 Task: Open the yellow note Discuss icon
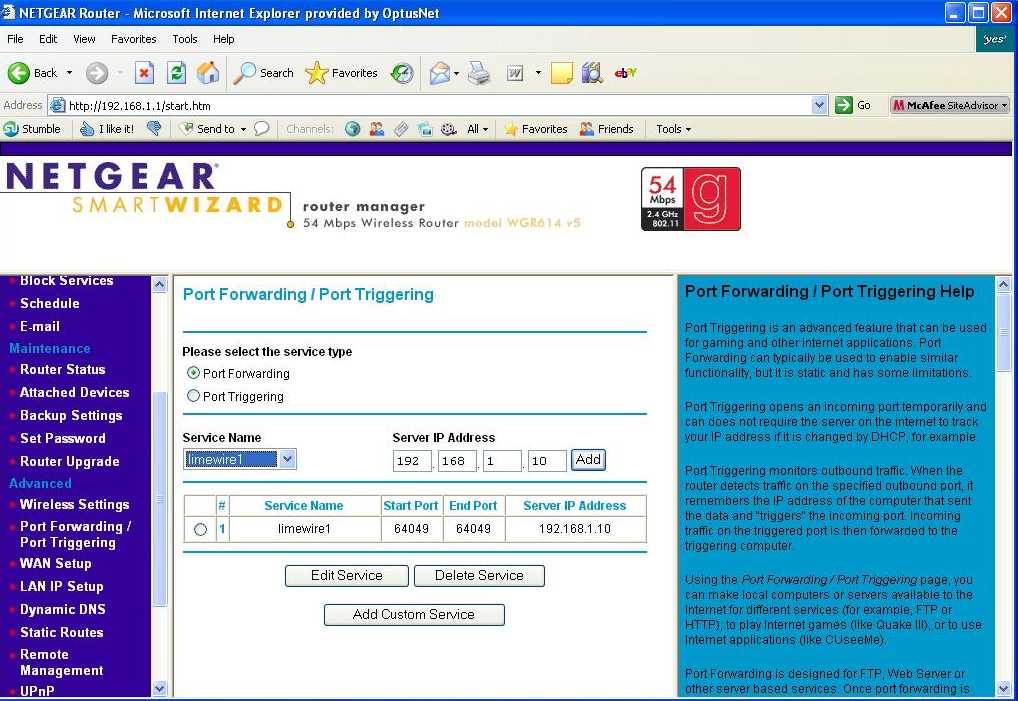(x=562, y=73)
